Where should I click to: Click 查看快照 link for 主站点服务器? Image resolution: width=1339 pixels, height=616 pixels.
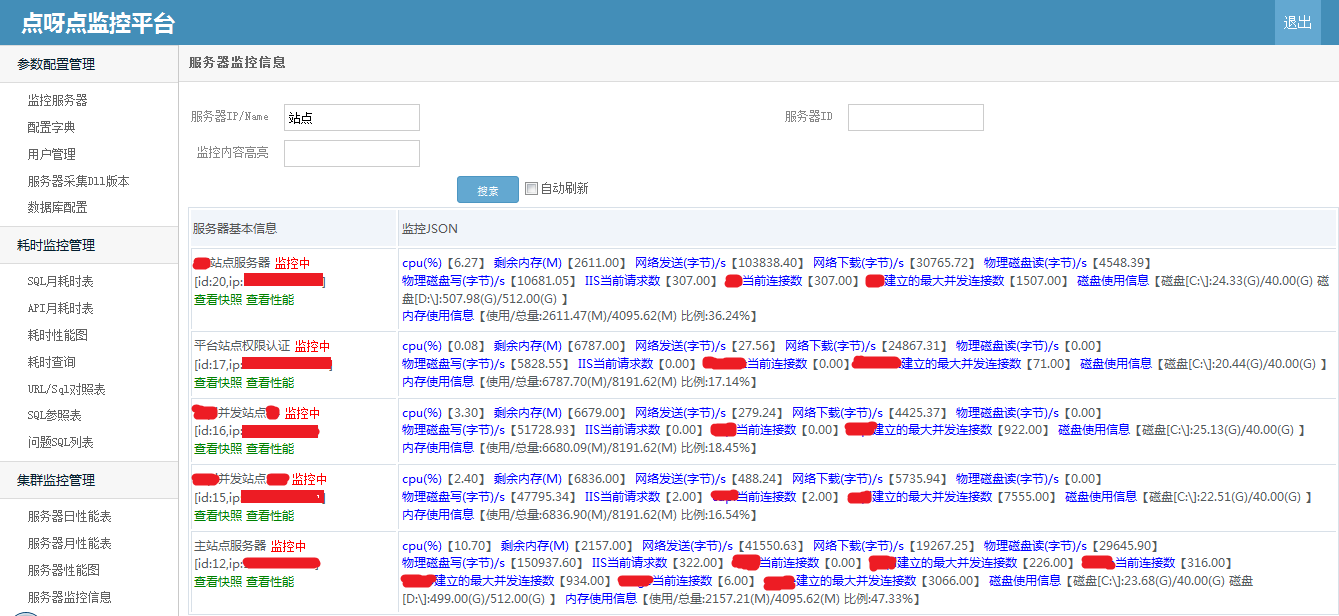click(218, 581)
